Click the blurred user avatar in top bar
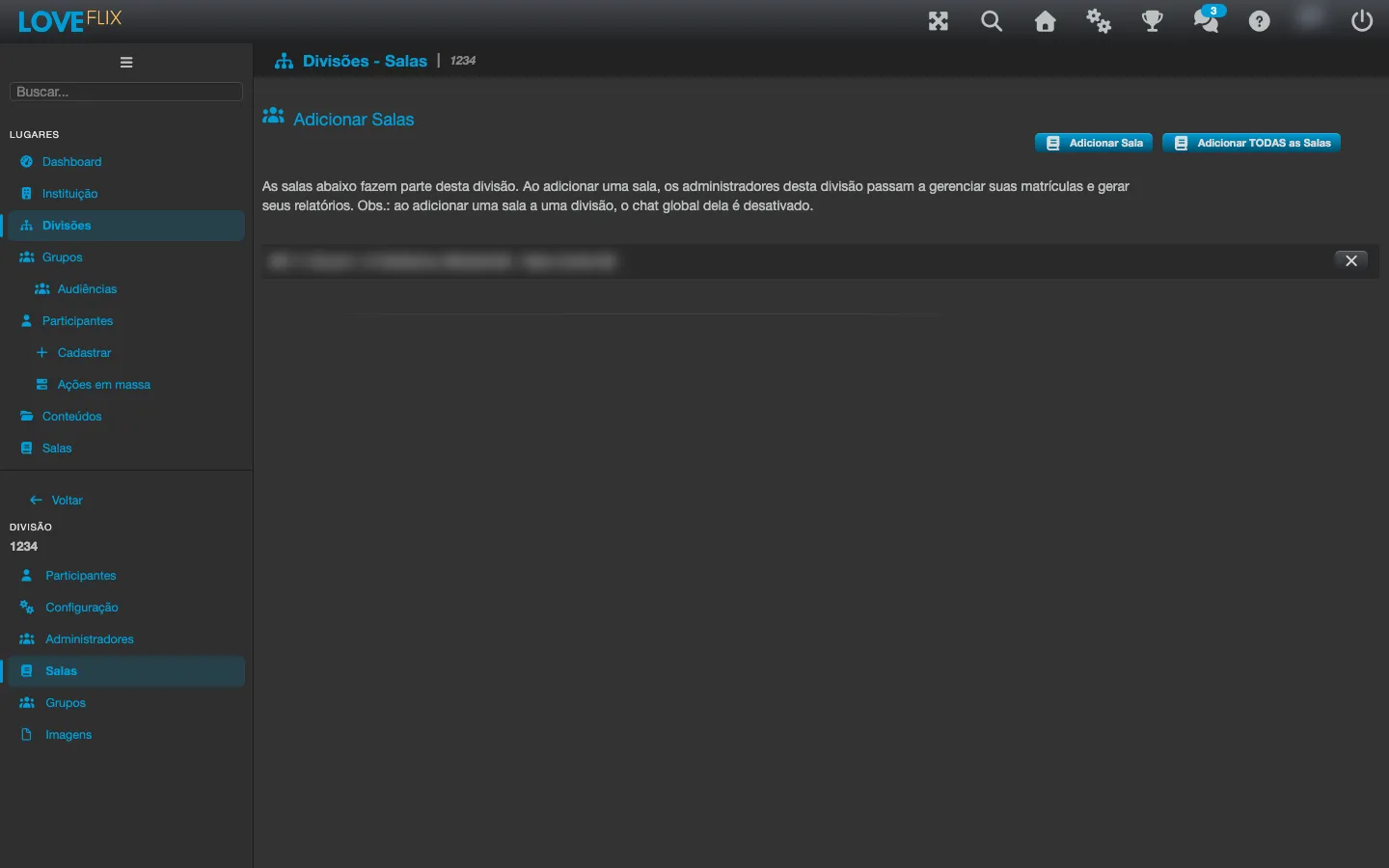 (x=1311, y=17)
